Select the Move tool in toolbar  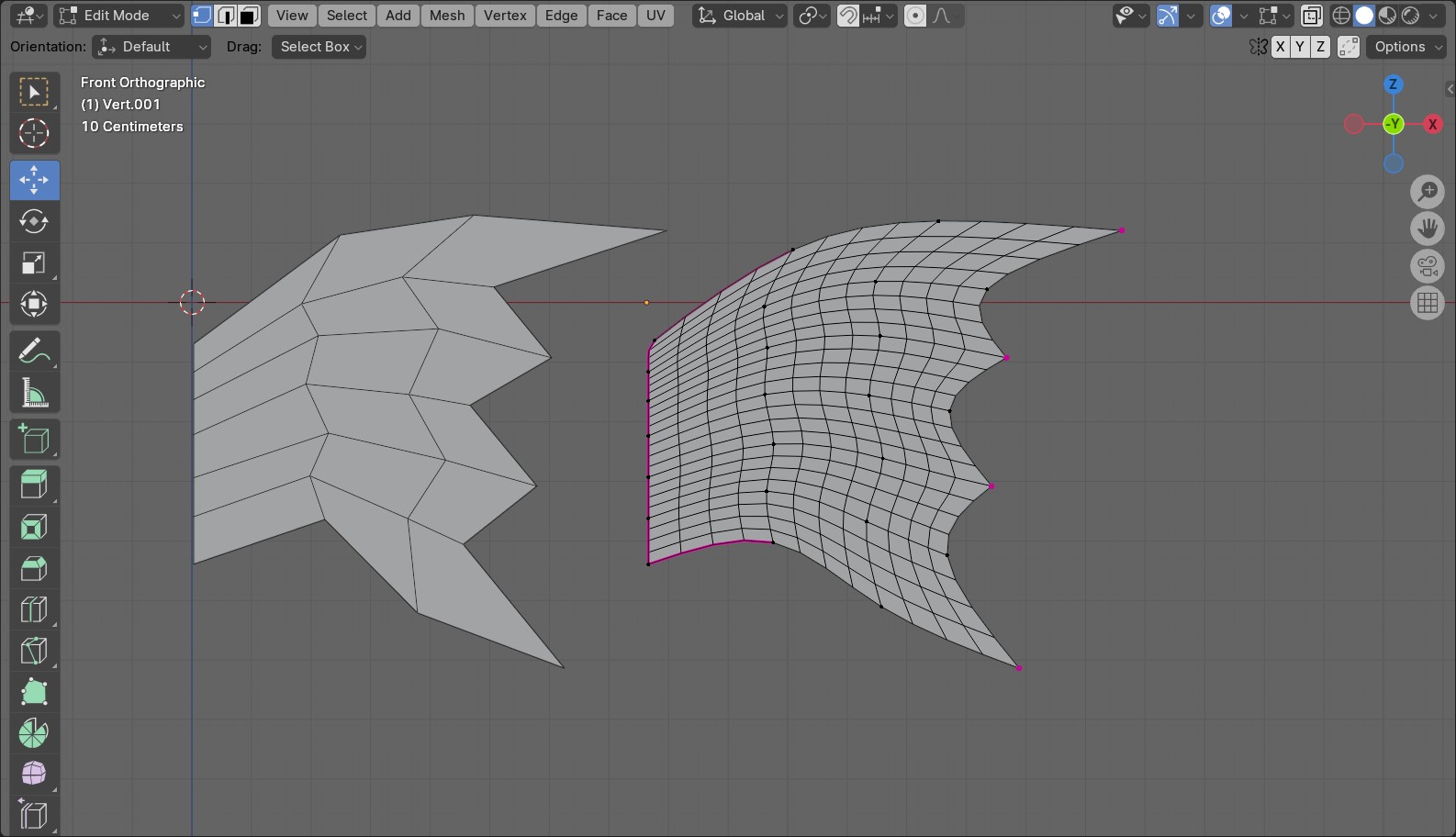34,180
